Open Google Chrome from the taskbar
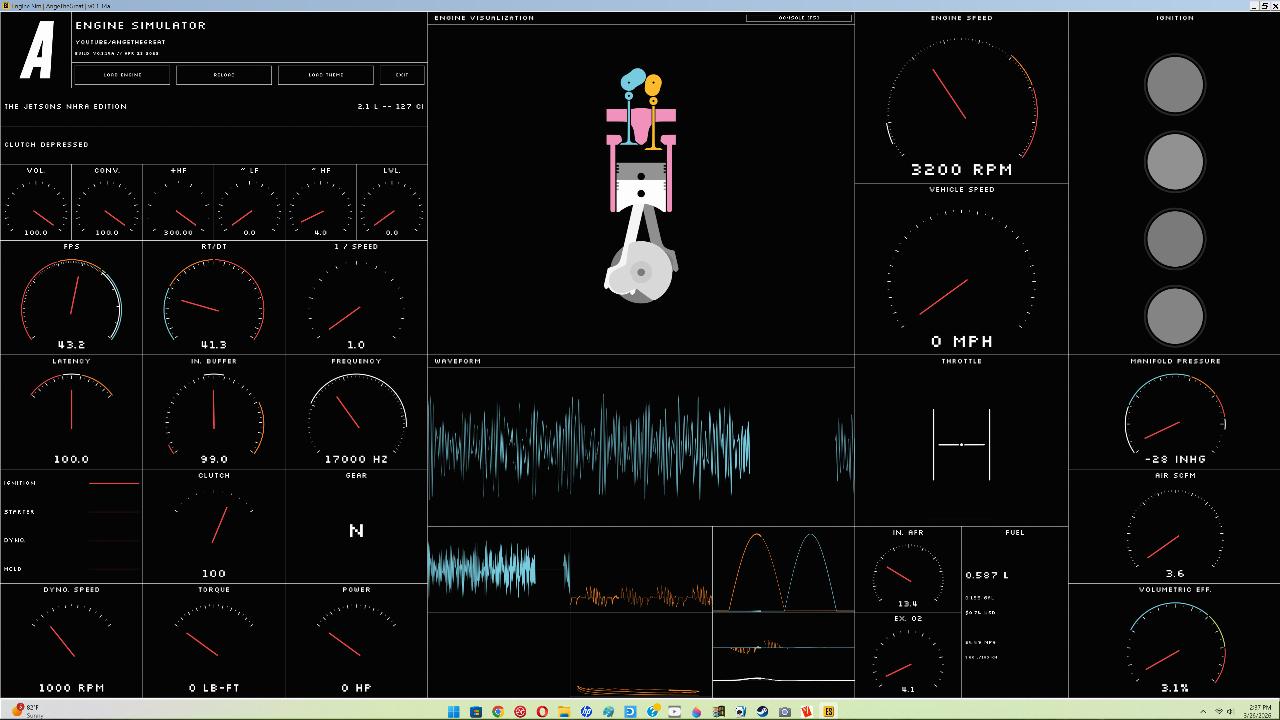1280x720 pixels. [x=498, y=712]
